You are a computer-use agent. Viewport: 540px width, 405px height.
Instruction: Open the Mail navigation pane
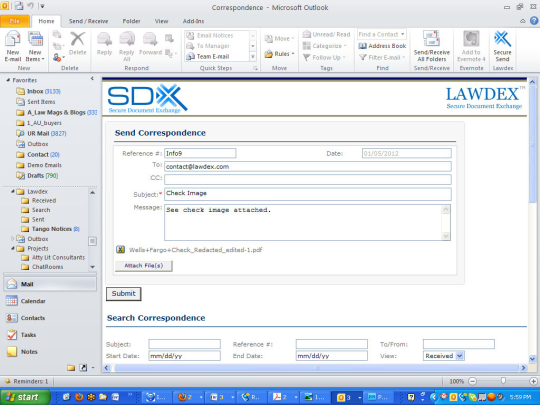50,284
